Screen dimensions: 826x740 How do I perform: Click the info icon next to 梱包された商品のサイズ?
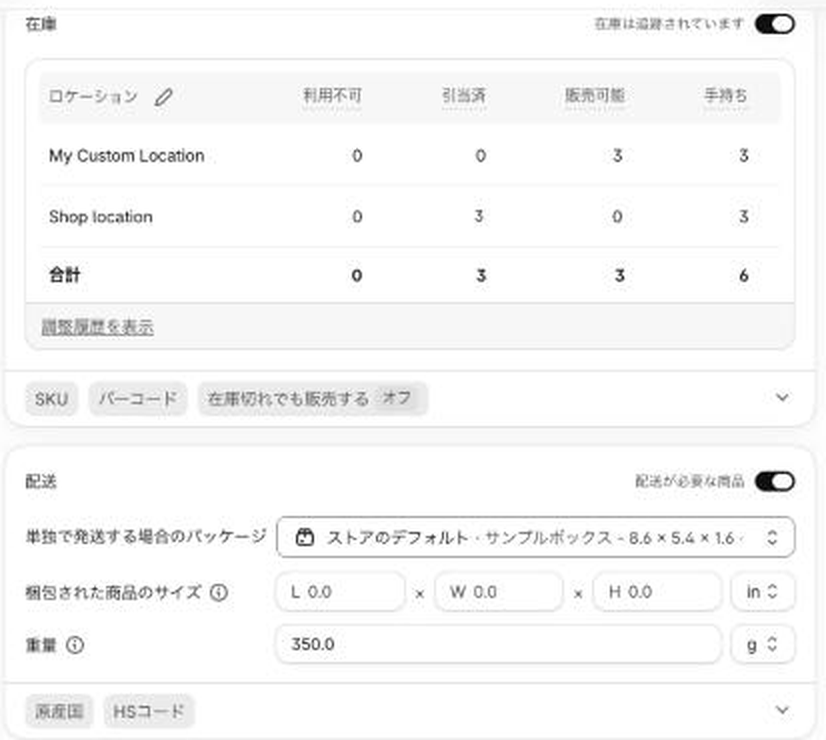click(x=219, y=592)
